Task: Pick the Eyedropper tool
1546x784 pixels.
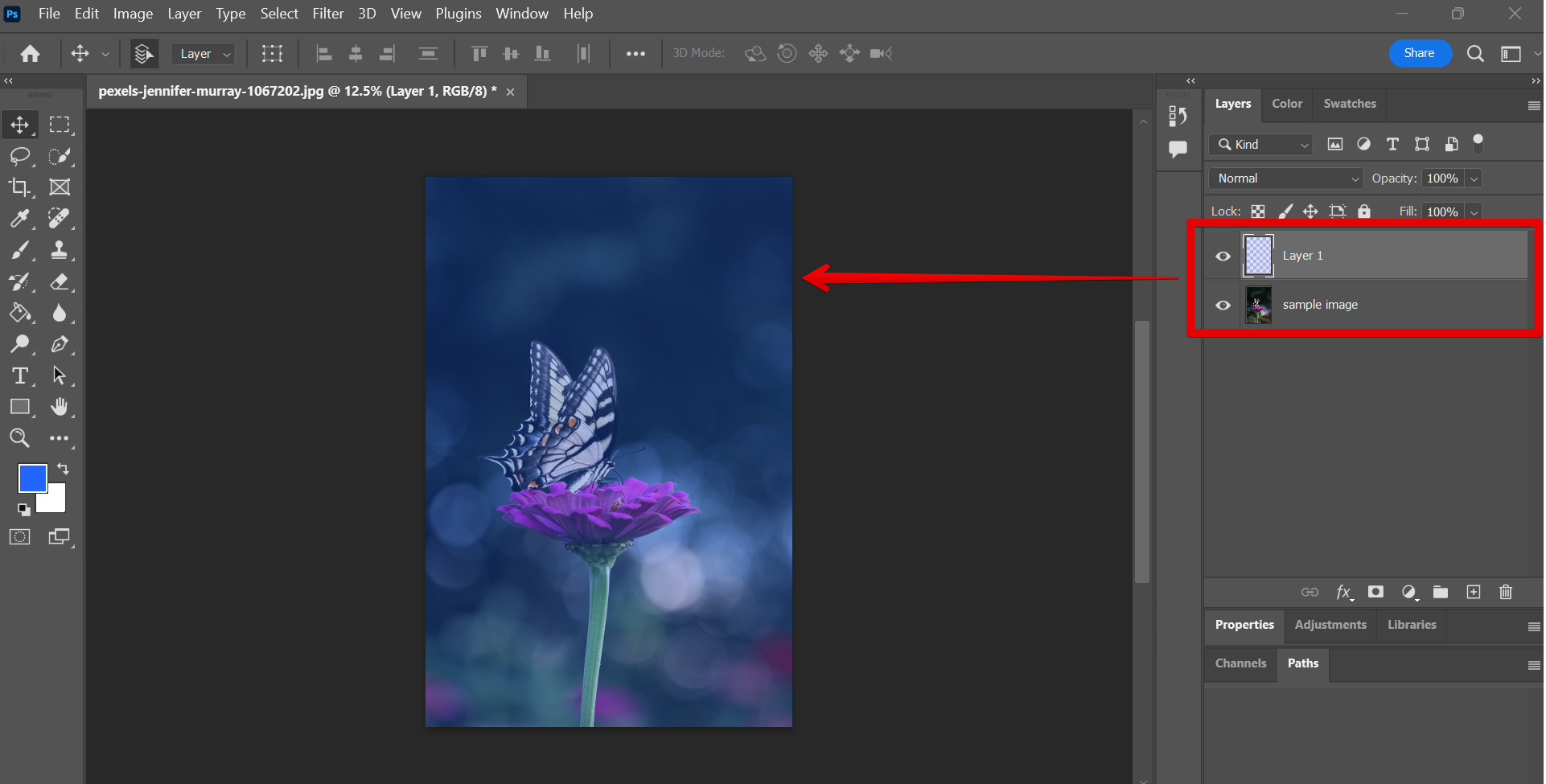Action: tap(19, 219)
